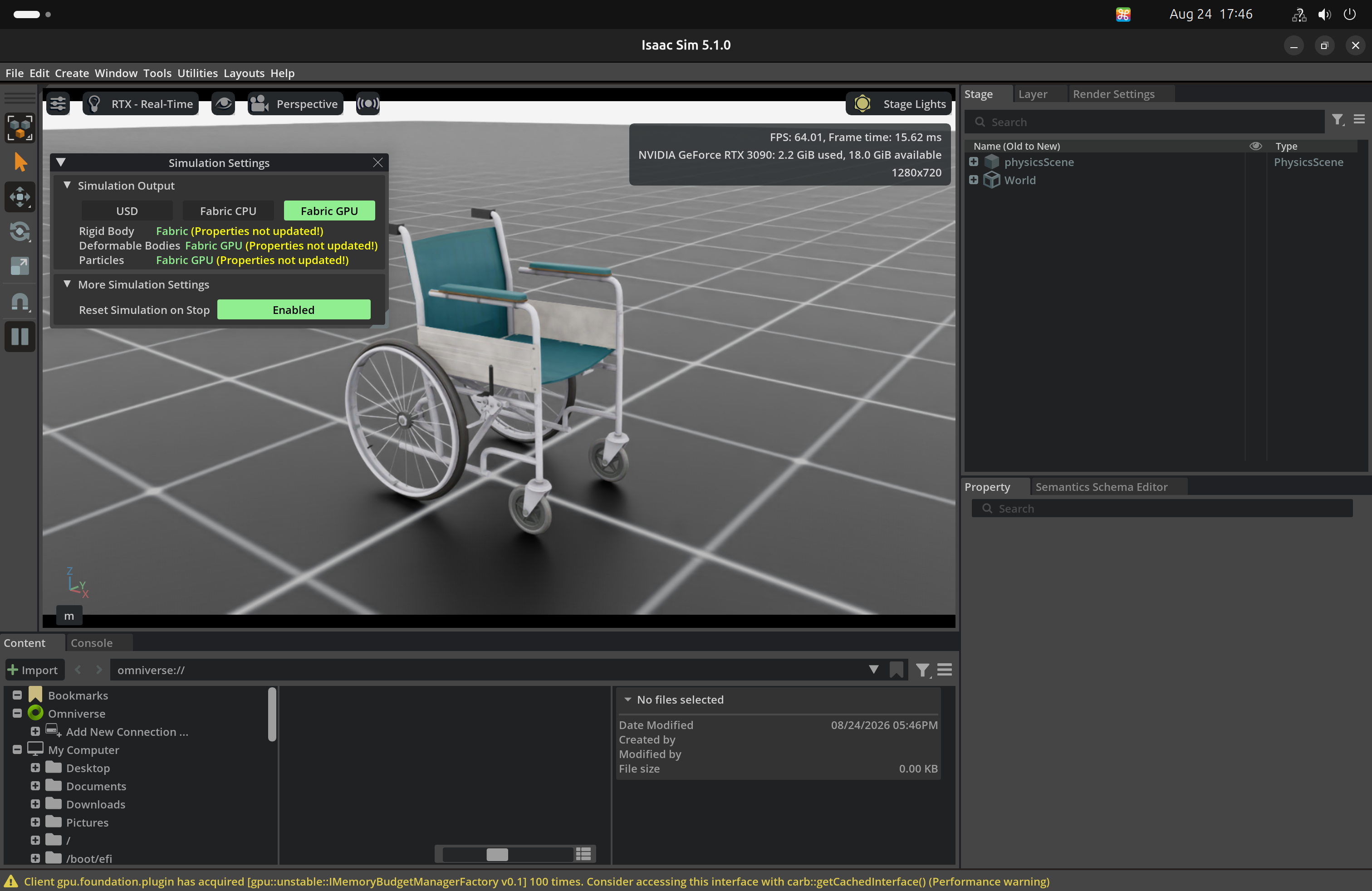The width and height of the screenshot is (1372, 891).
Task: Select Fabric GPU simulation output
Action: coord(329,211)
